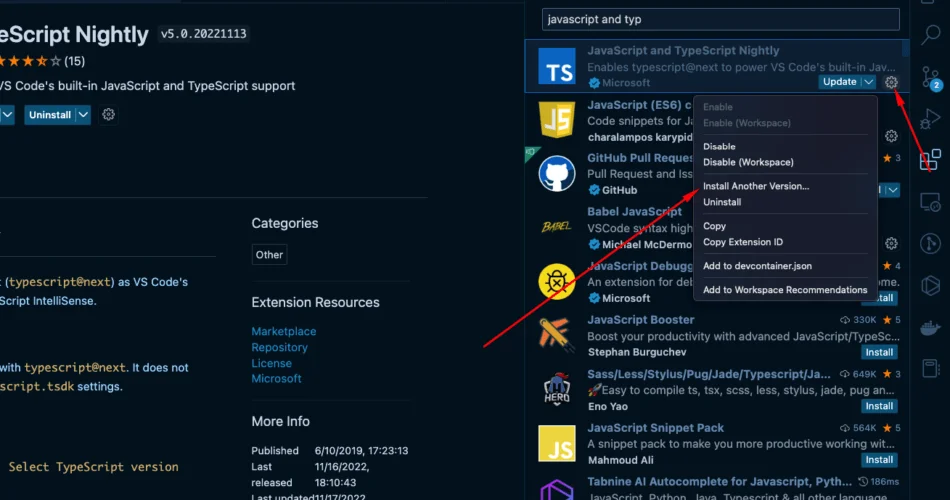Click the JavaScript Booster extension icon

(556, 335)
